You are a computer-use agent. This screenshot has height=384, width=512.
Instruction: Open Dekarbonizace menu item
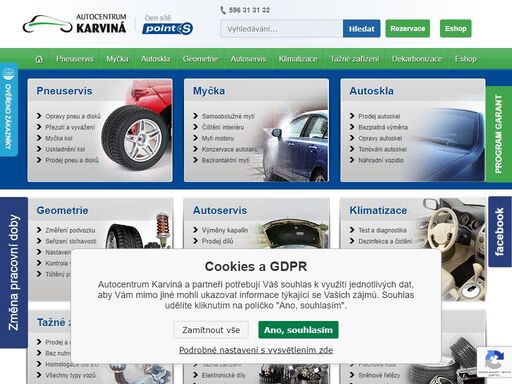[x=417, y=59]
